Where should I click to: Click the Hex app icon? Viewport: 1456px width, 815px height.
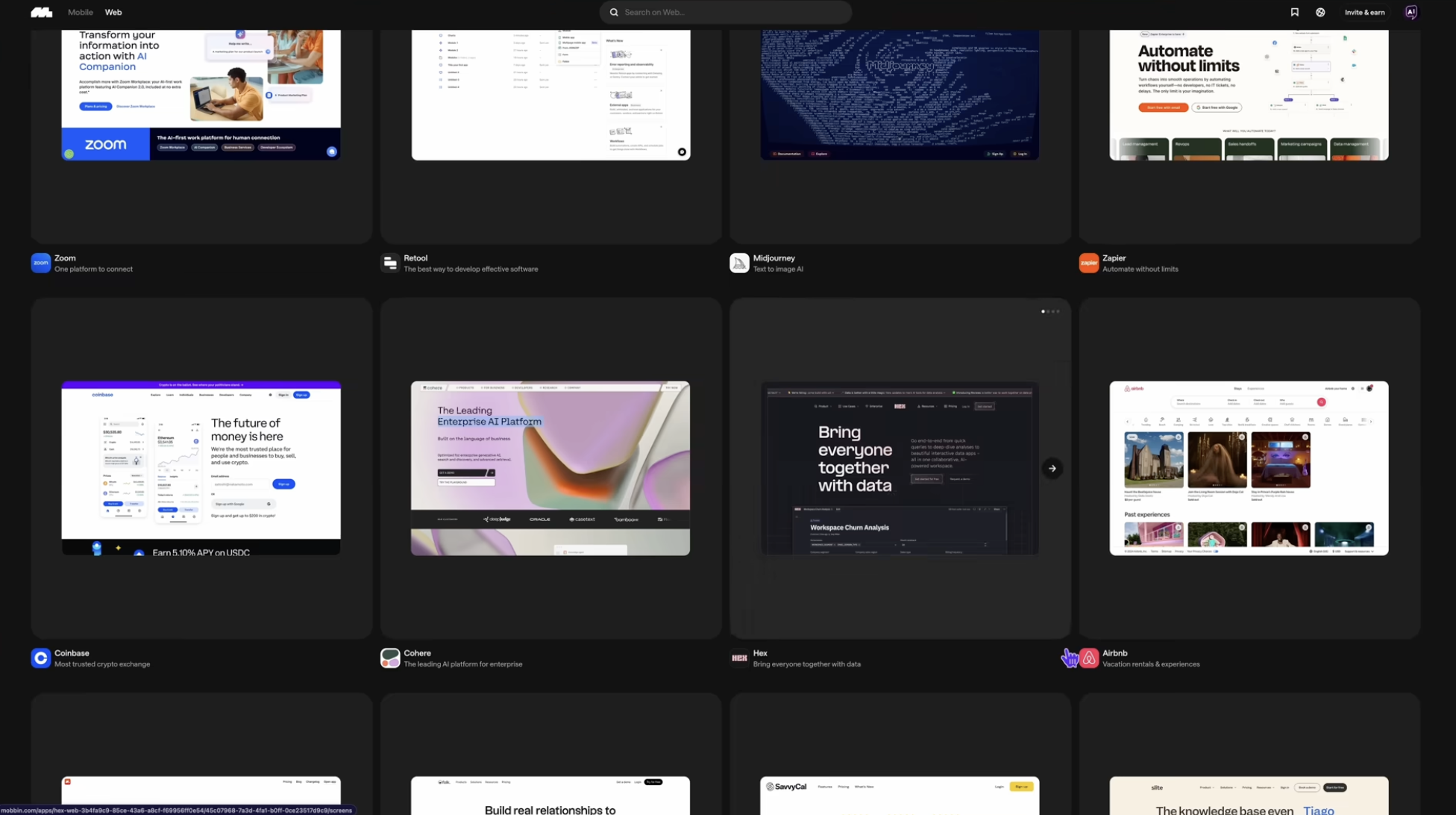click(739, 658)
